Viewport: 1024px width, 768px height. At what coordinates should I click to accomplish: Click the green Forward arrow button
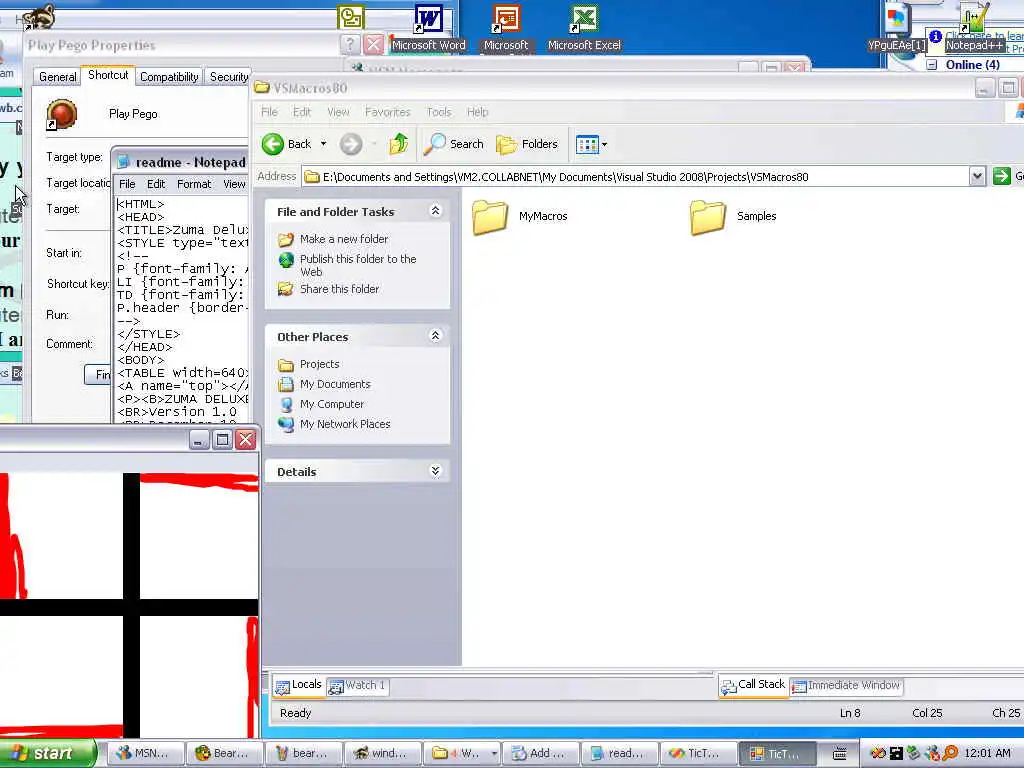pyautogui.click(x=351, y=144)
